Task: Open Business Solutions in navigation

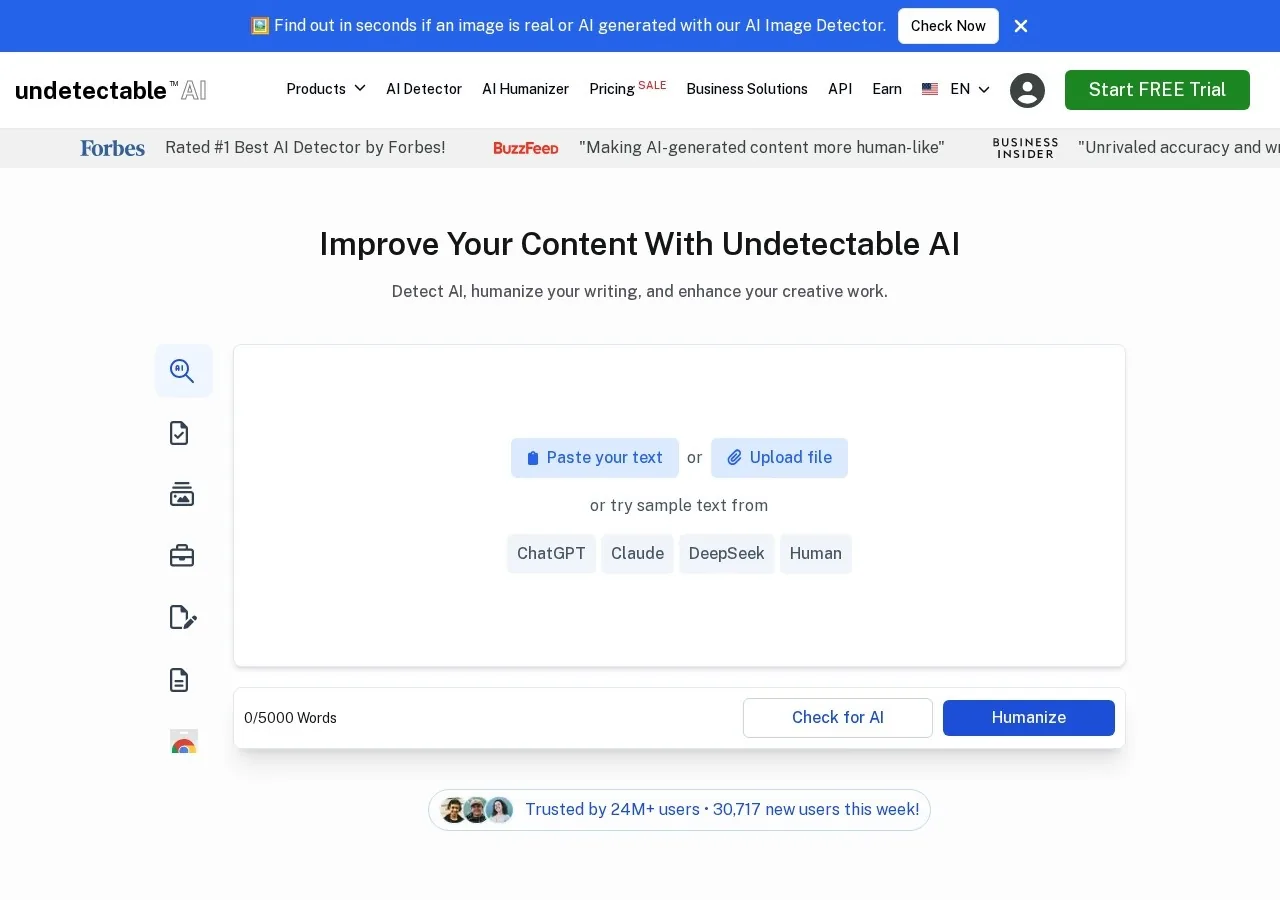Action: click(x=747, y=89)
